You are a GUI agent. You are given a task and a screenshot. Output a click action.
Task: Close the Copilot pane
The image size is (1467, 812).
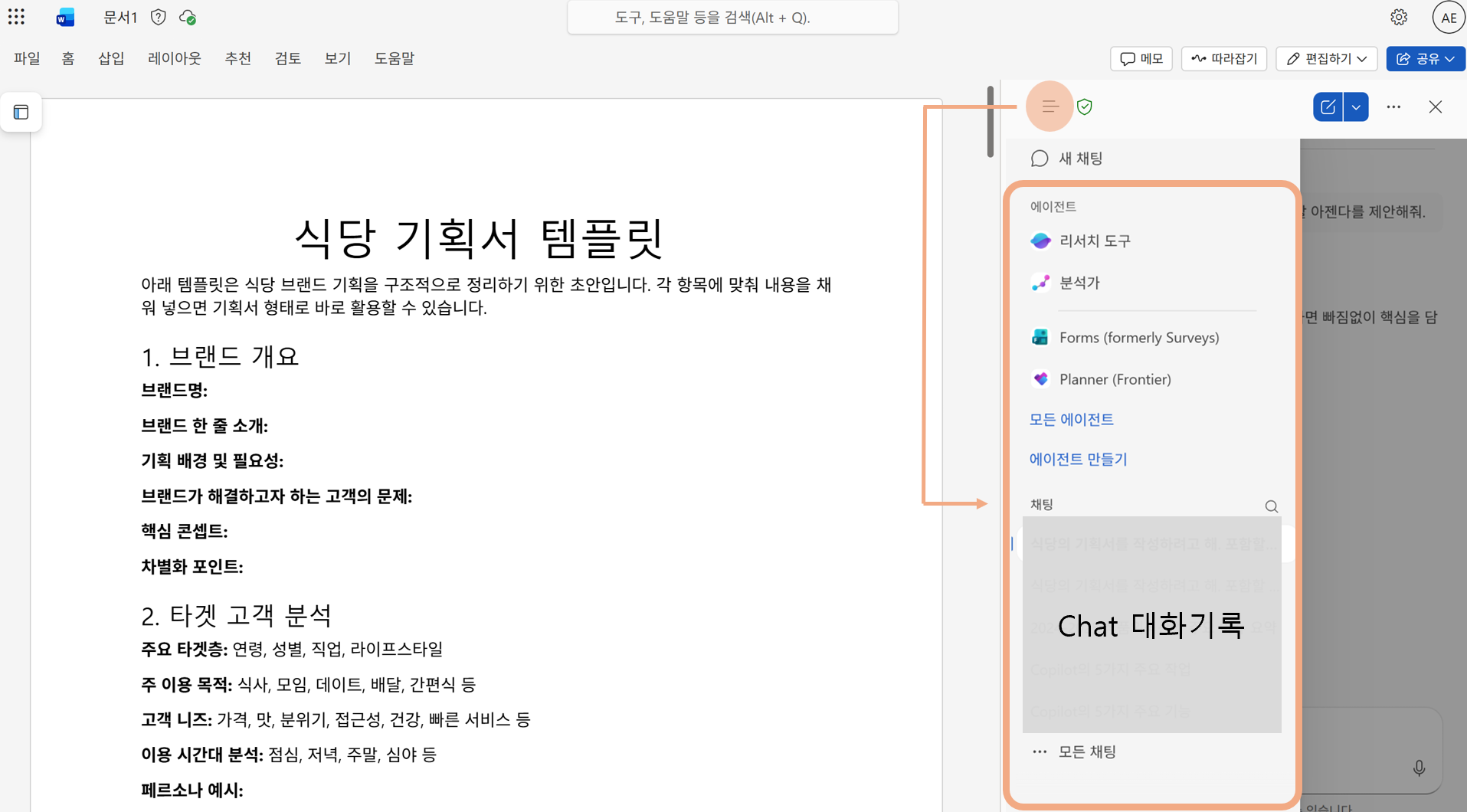point(1436,106)
